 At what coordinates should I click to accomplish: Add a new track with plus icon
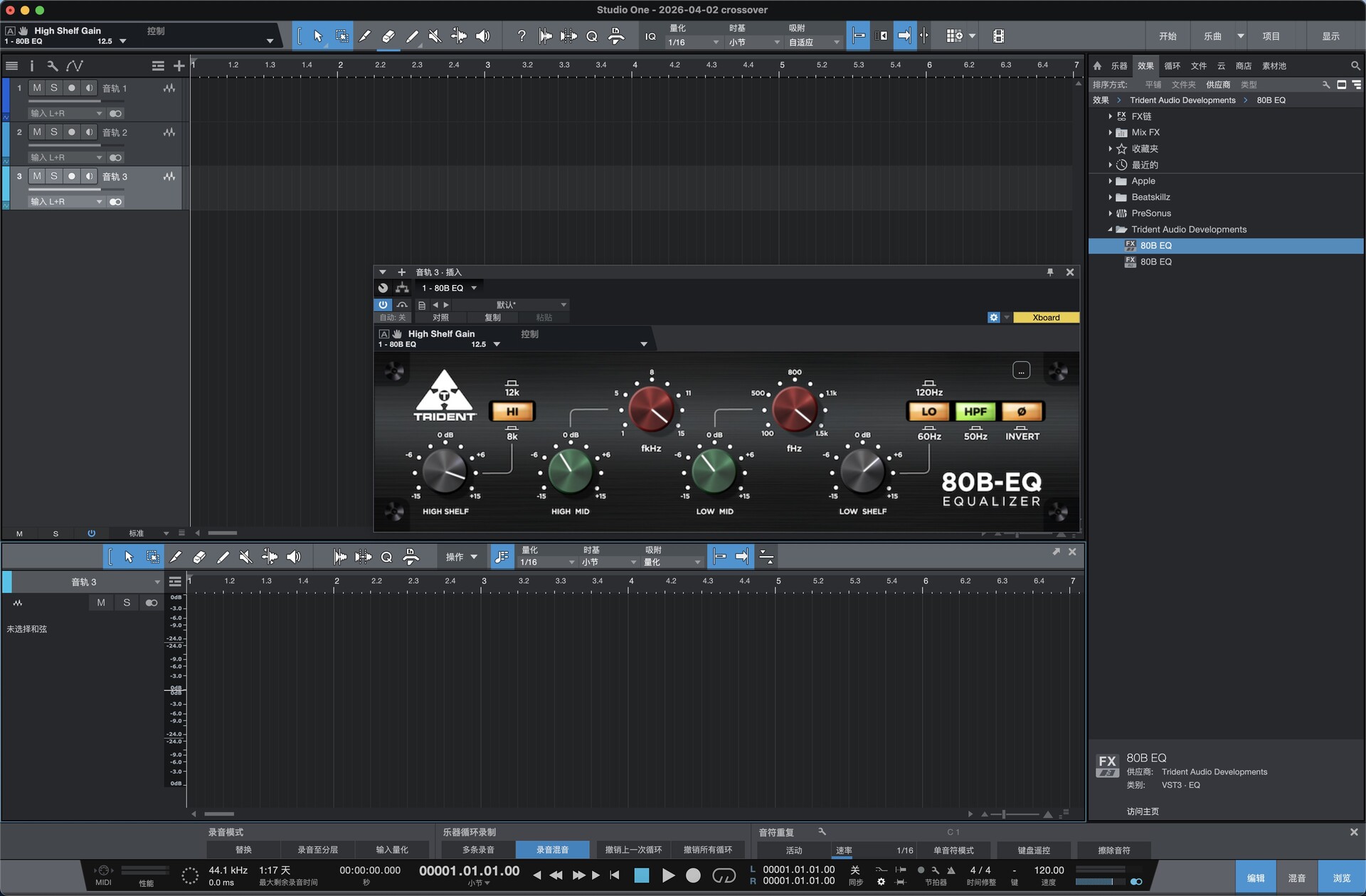point(179,66)
